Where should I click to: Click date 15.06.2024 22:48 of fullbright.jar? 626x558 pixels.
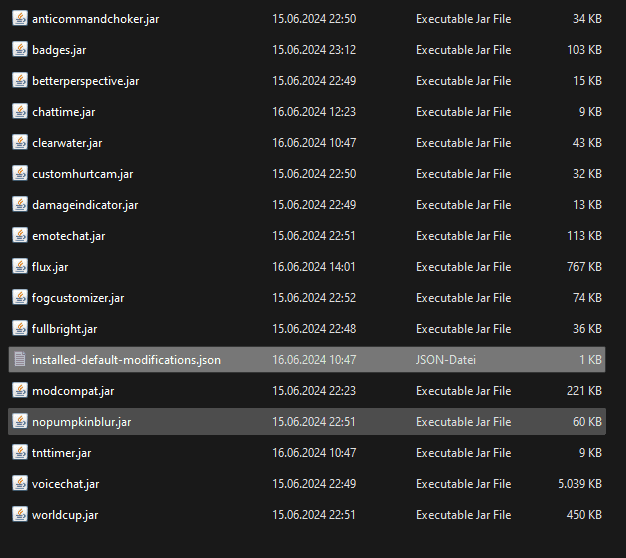point(314,328)
